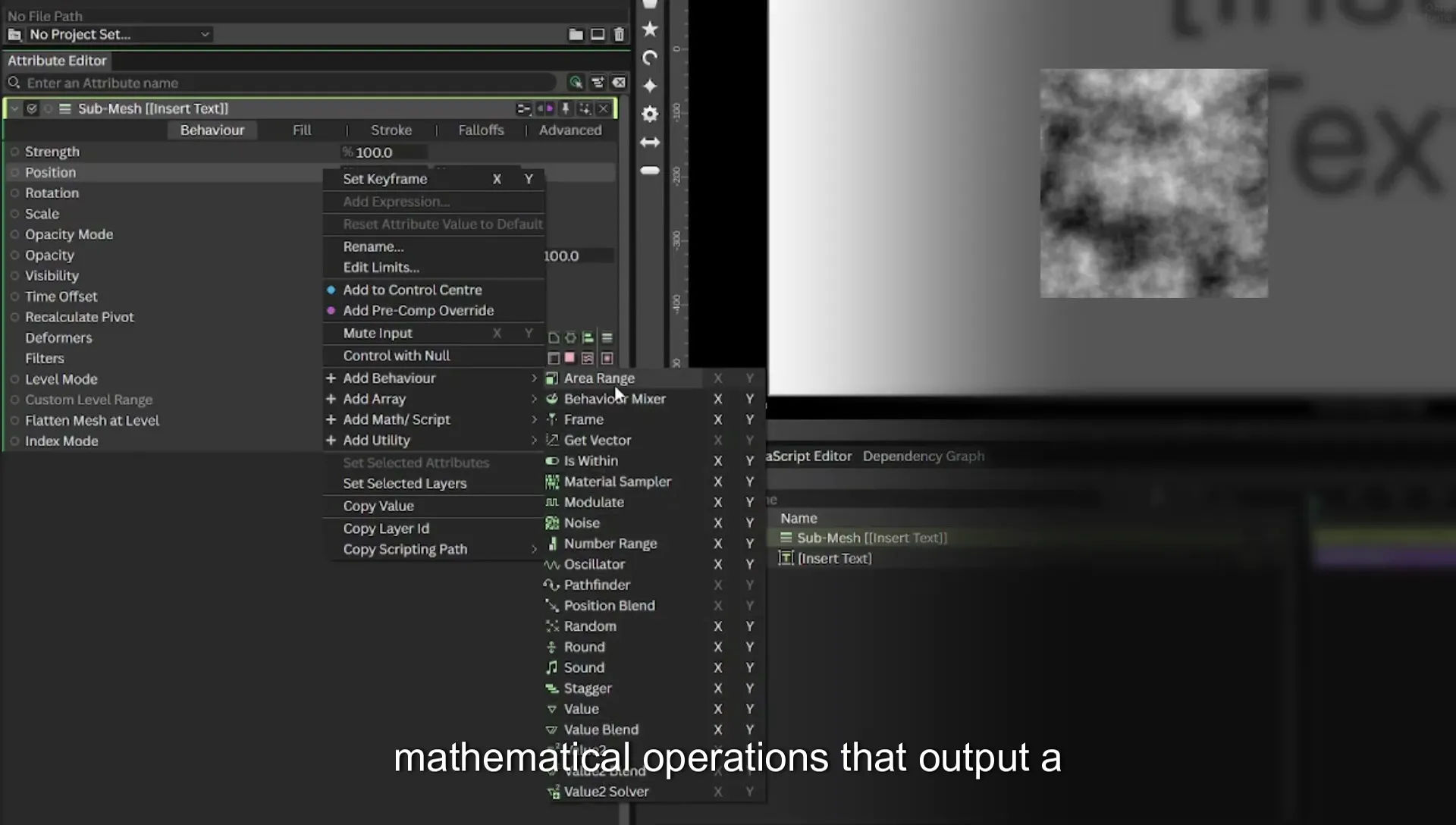
Task: Click the rounded rectangle tool icon
Action: [x=650, y=171]
